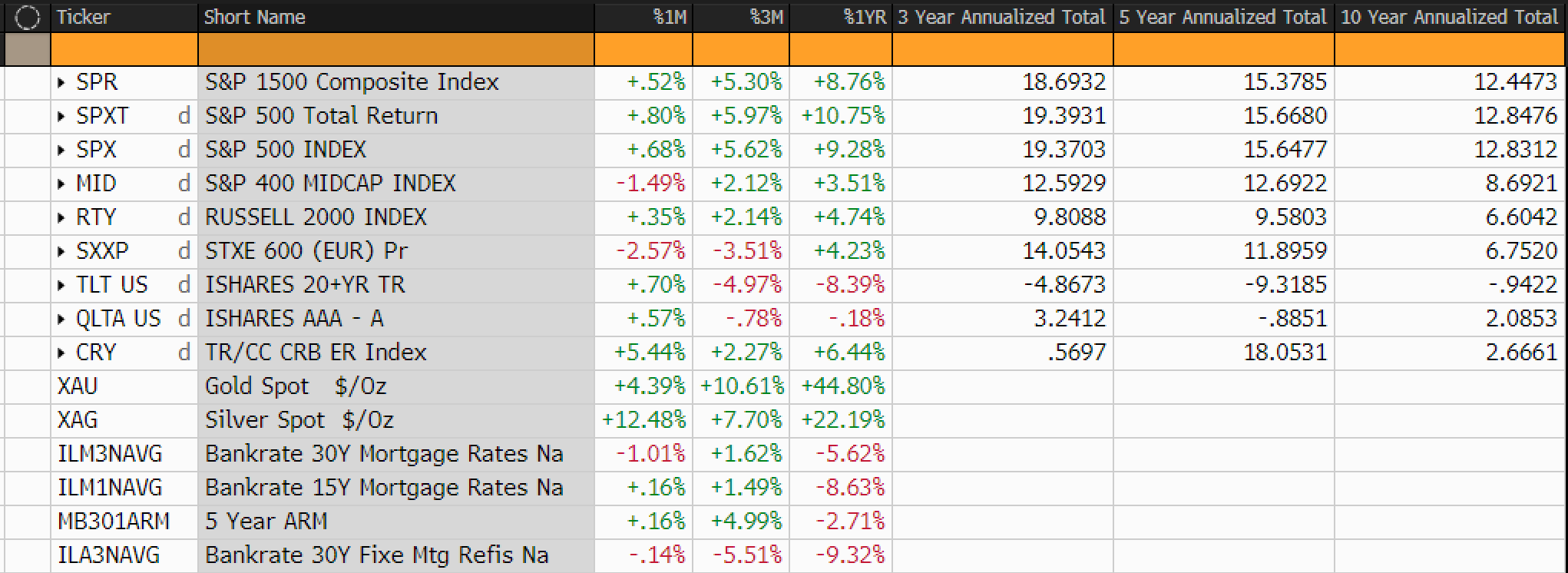
Task: Expand the SPX ticker row
Action: tap(61, 150)
